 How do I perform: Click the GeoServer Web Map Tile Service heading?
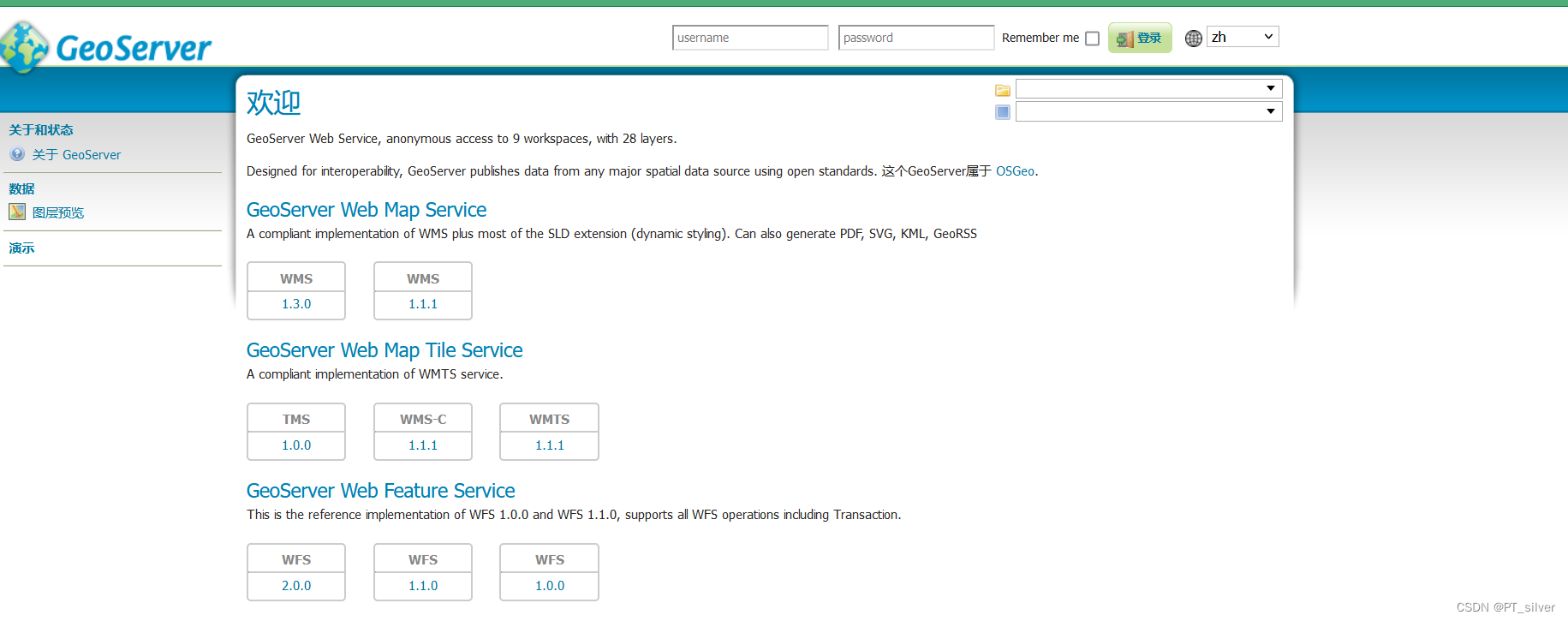tap(385, 350)
